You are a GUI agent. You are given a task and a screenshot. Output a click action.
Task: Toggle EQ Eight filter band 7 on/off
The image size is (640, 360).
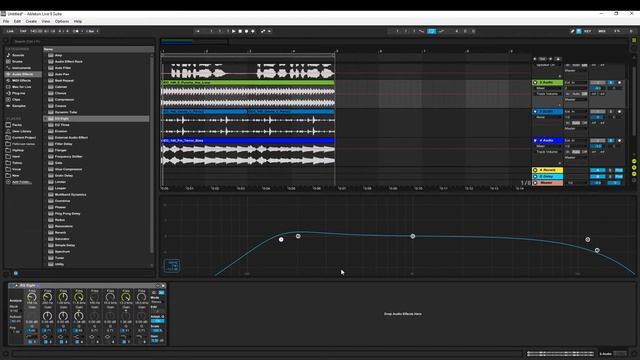[x=124, y=342]
